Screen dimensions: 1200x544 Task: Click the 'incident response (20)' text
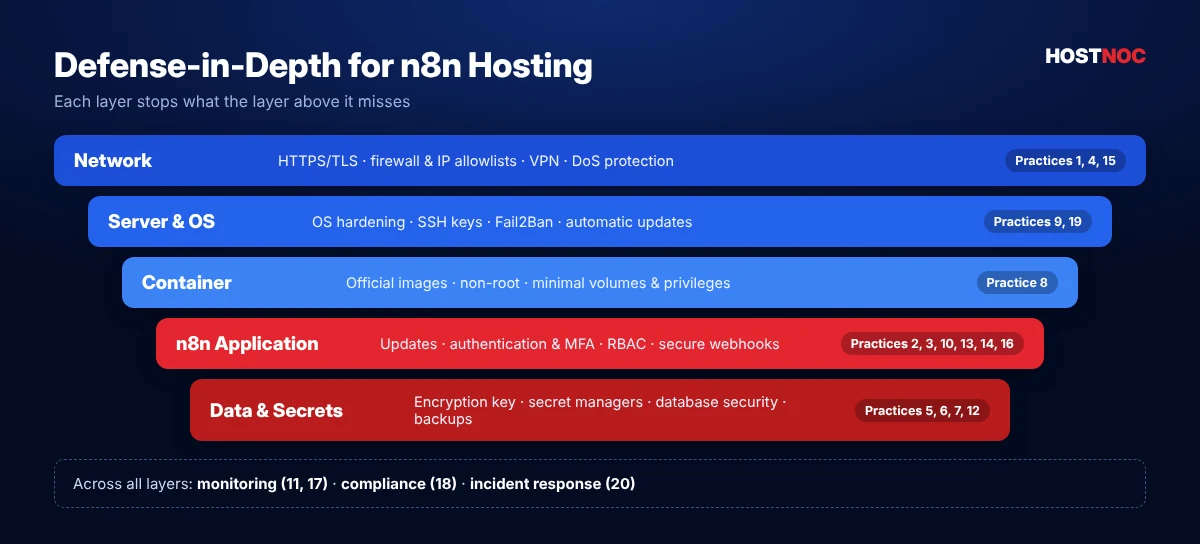(552, 484)
